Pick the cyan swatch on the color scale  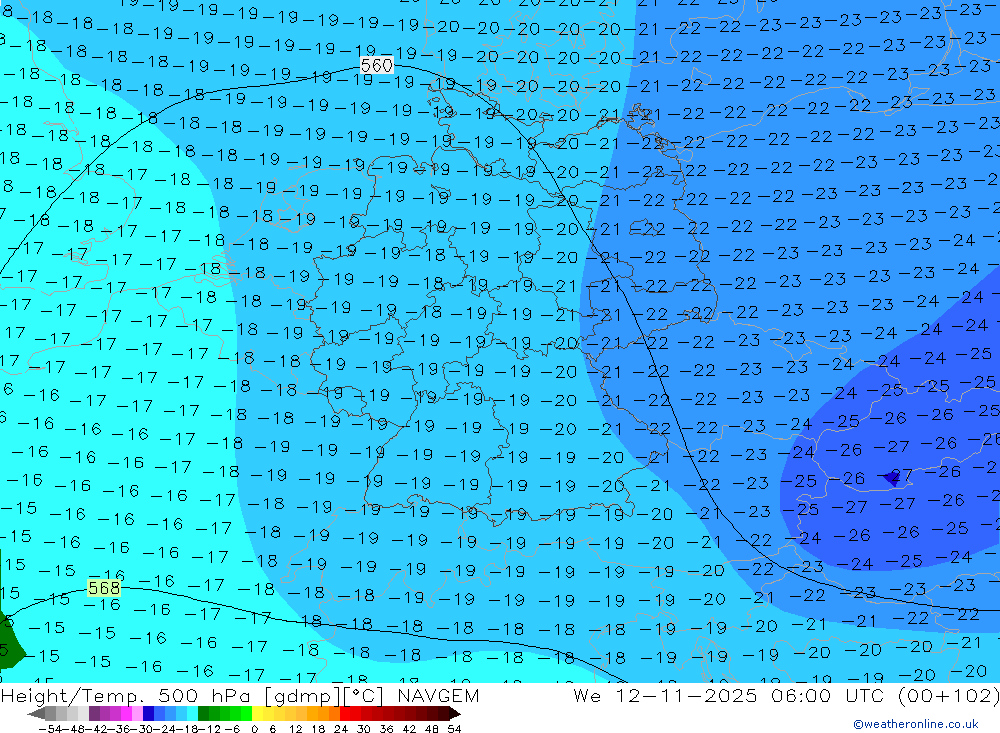click(192, 714)
